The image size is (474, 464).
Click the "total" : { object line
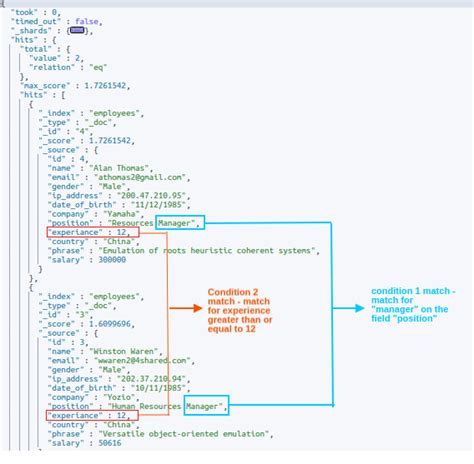[45, 49]
